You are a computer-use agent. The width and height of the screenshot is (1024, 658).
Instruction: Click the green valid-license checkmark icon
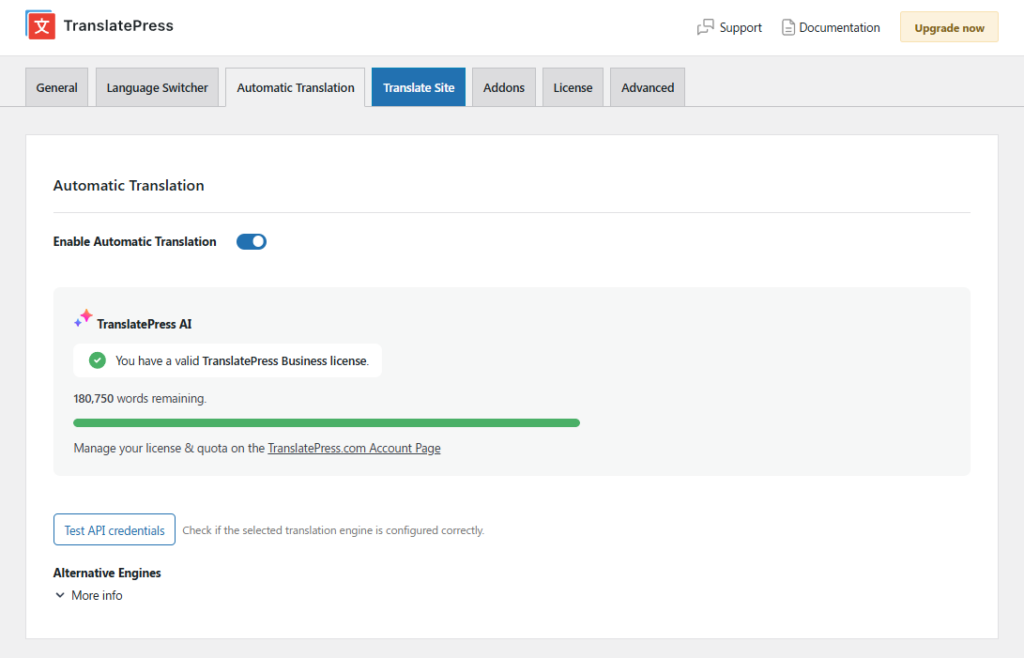click(97, 360)
